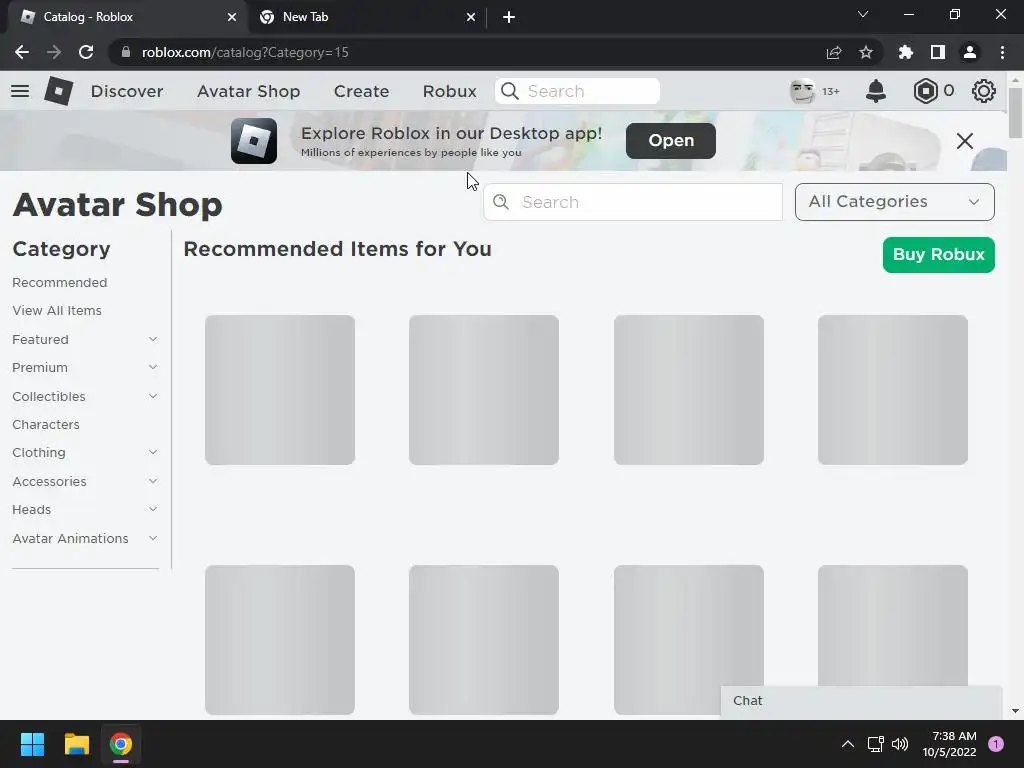Open the settings gear icon

coord(984,91)
